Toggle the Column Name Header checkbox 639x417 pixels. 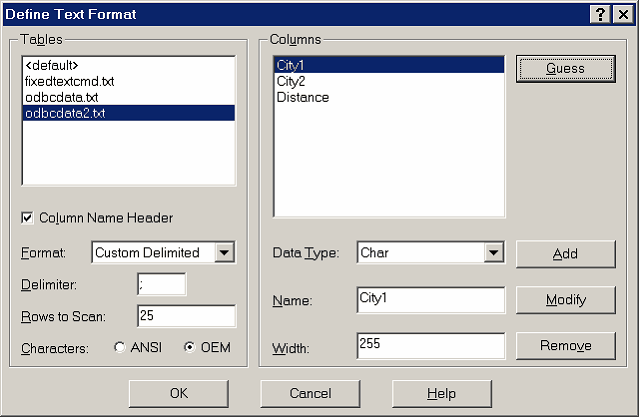click(x=28, y=217)
